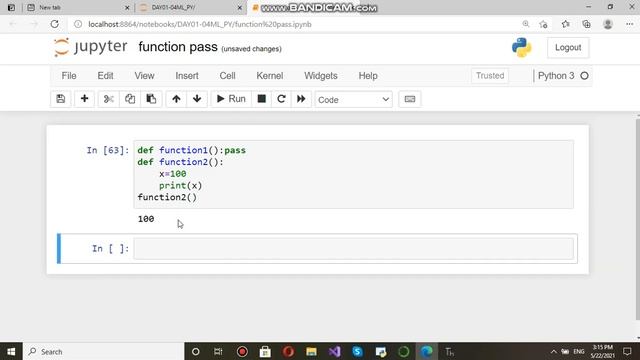Open the Kernel menu
640x360 pixels.
pos(270,76)
